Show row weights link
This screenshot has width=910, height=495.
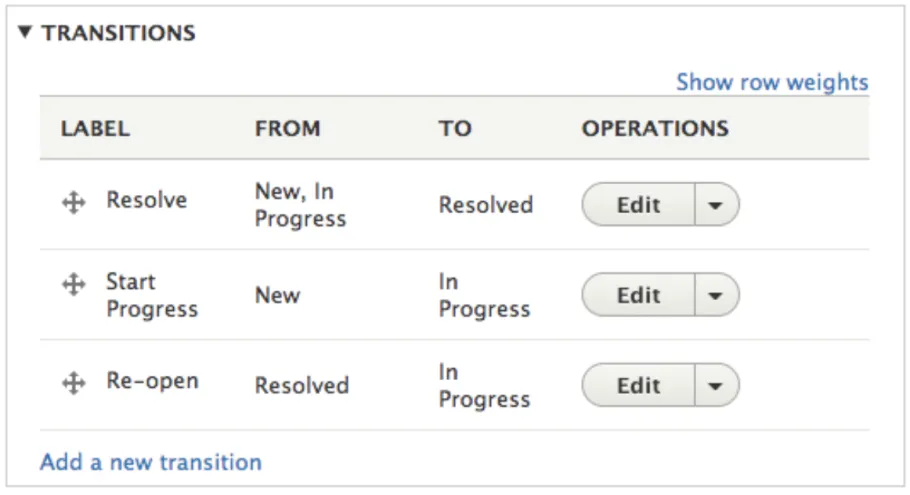point(772,82)
